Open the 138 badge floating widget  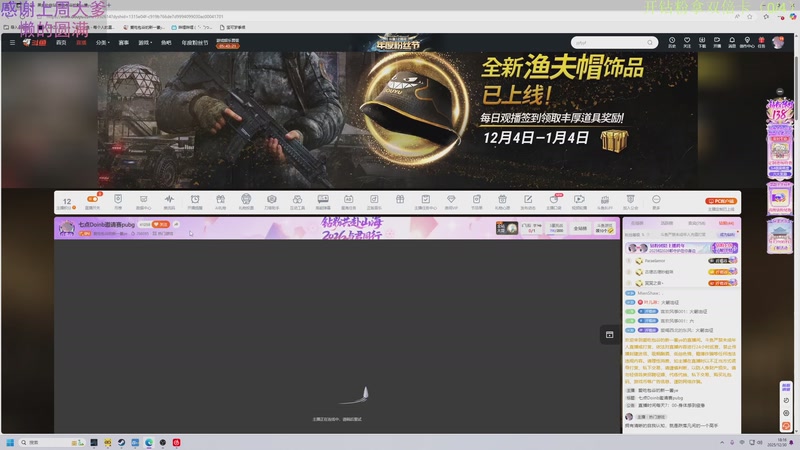pos(779,111)
